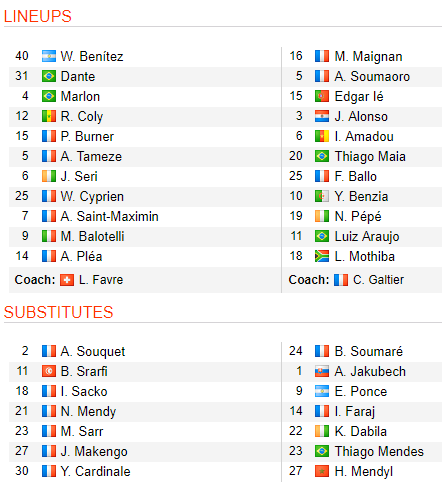
Task: Open coach C. Galtier profile
Action: [x=378, y=280]
